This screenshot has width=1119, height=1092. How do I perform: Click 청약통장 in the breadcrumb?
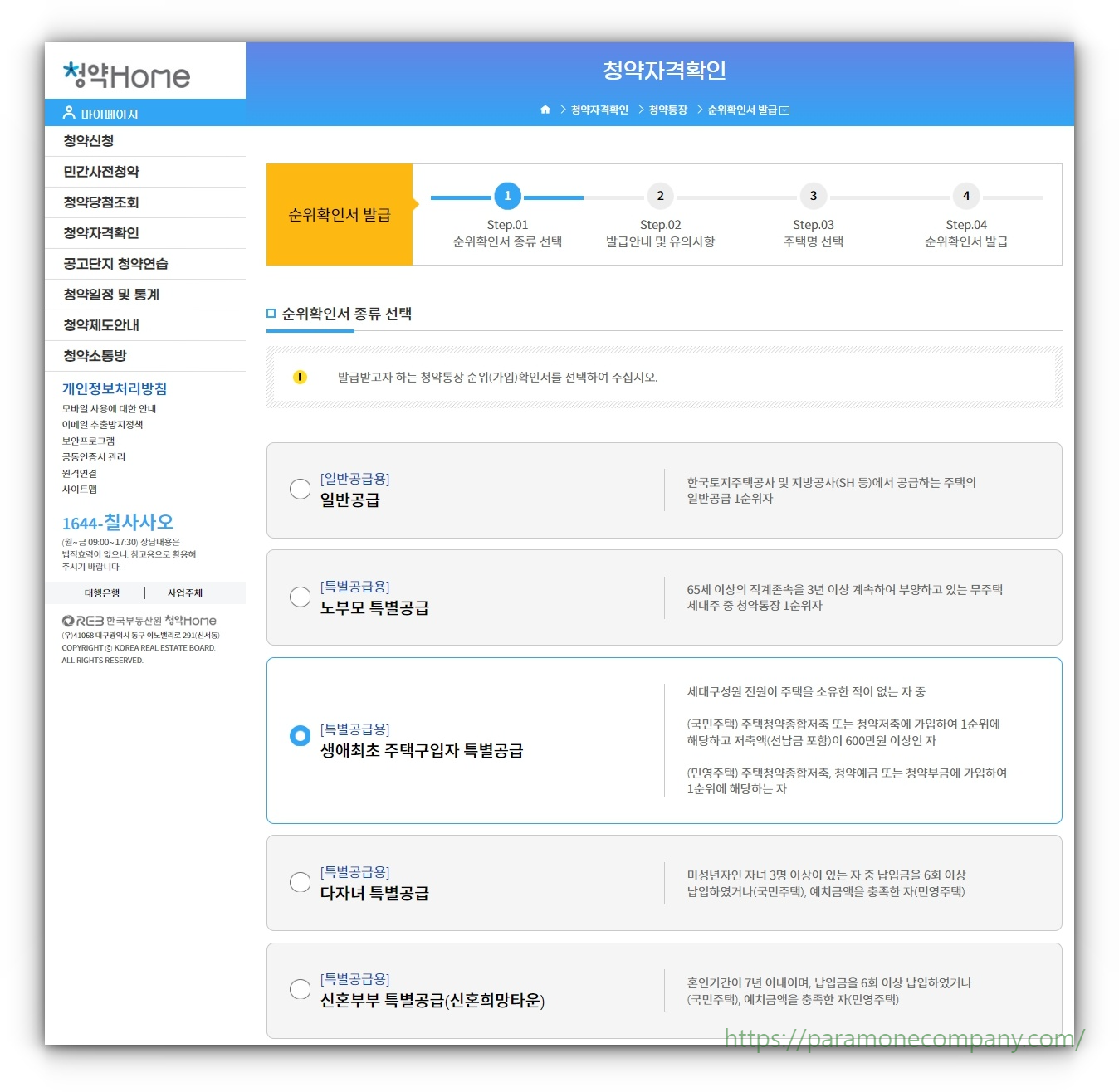click(667, 110)
